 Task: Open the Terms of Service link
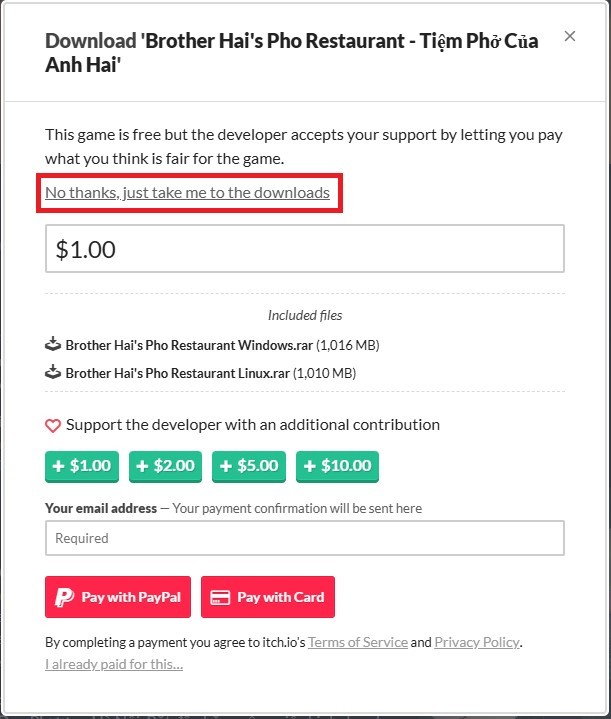(x=357, y=642)
